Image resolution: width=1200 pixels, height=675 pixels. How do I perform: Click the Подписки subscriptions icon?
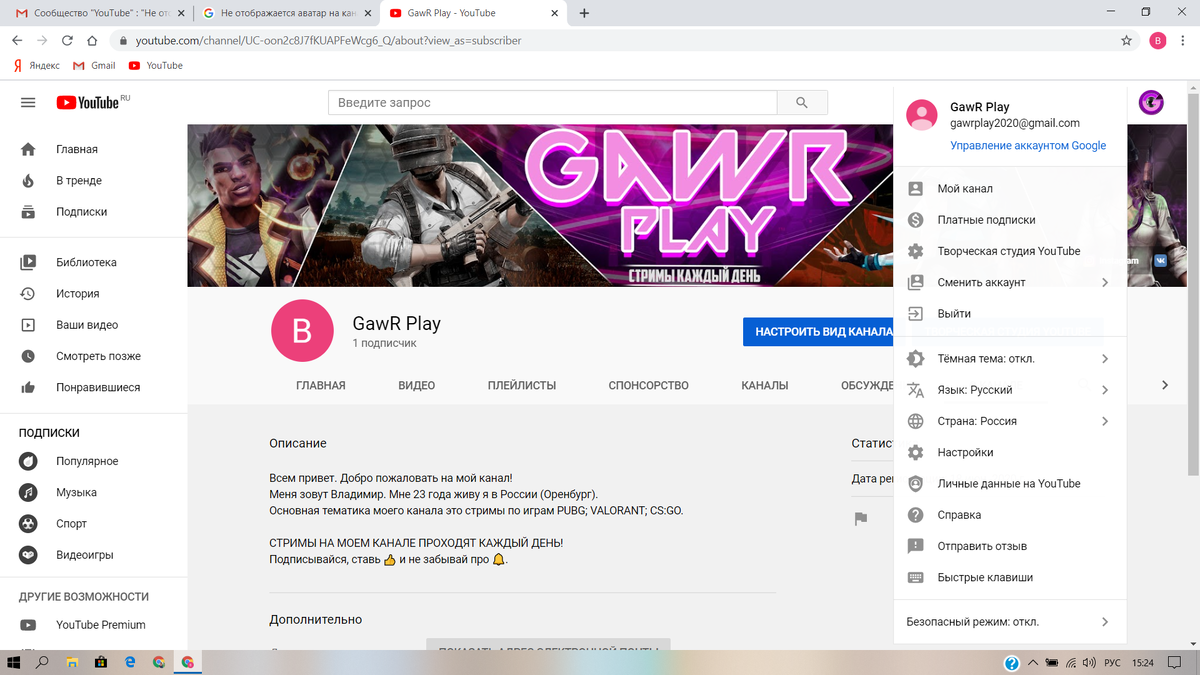click(28, 212)
